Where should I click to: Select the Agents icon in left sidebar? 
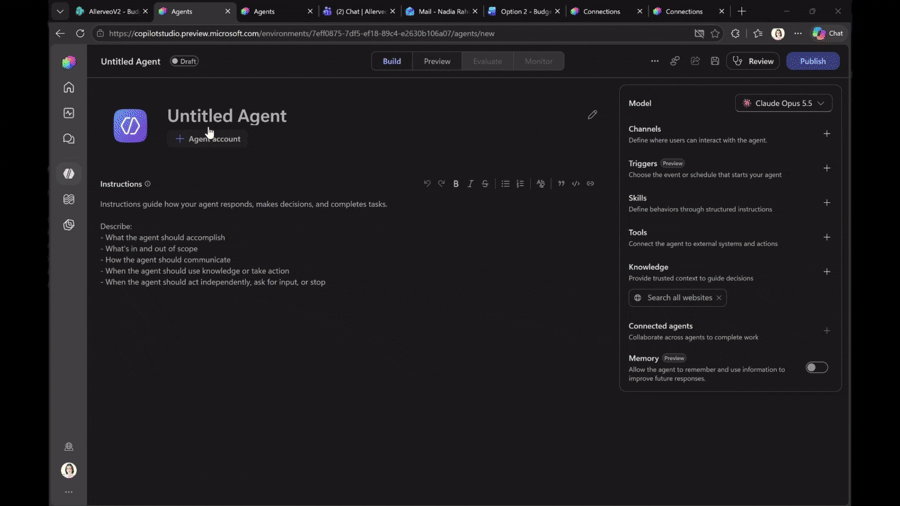(x=69, y=174)
